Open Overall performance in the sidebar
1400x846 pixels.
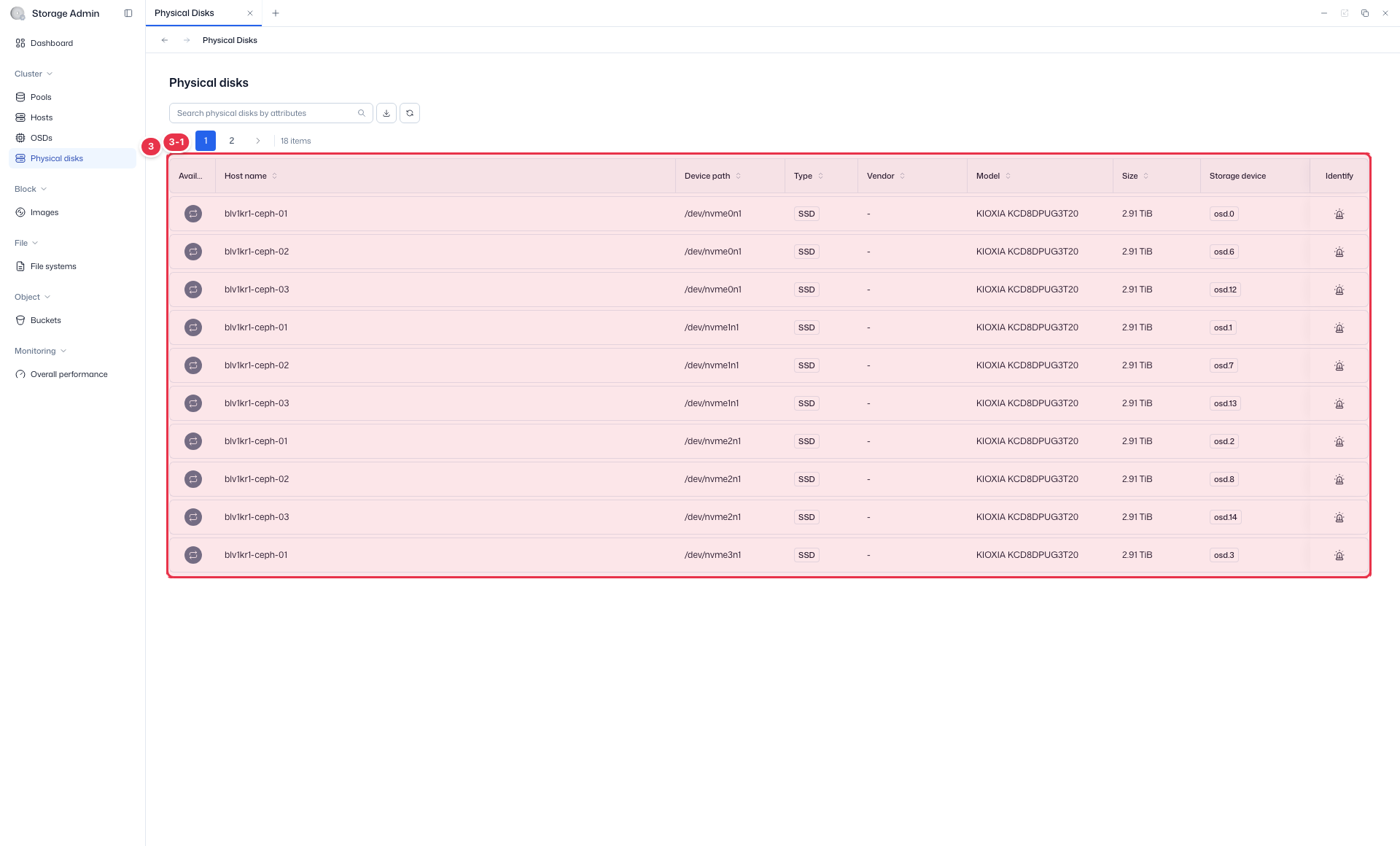point(72,374)
